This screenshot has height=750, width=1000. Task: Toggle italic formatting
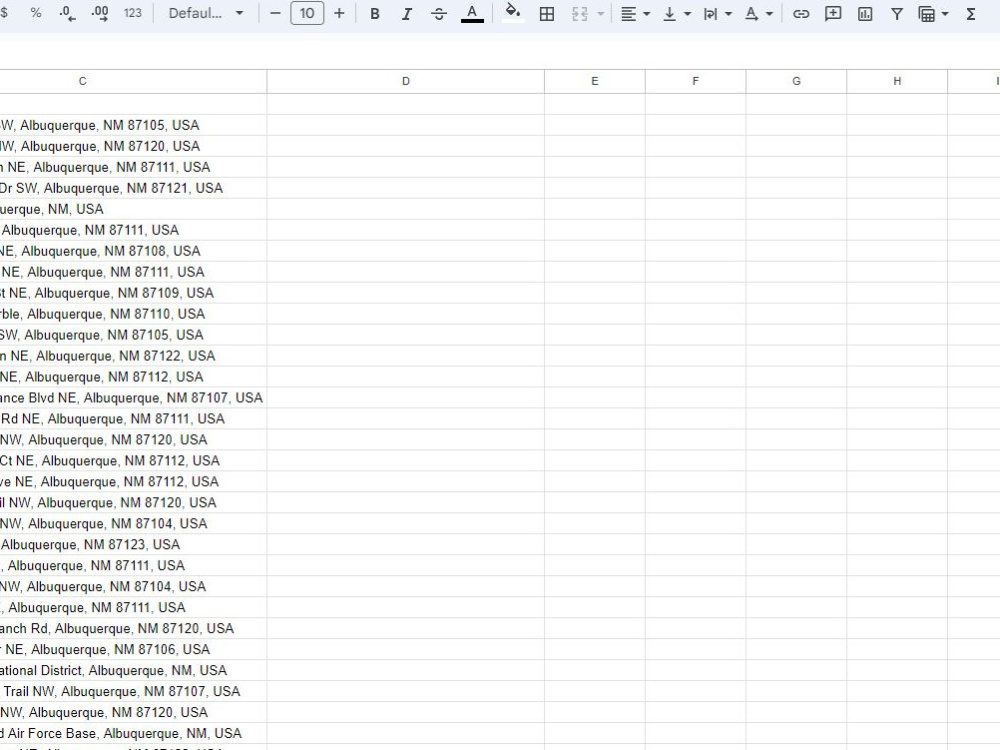pos(406,13)
